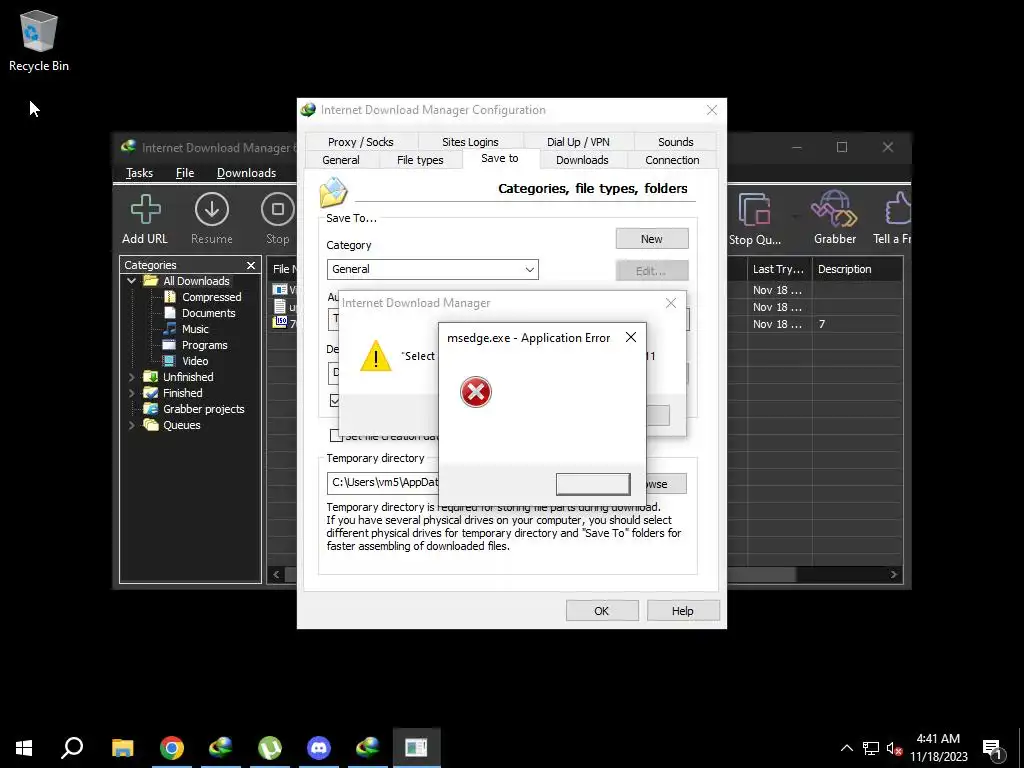The image size is (1024, 768).
Task: Click the taskbar Search magnifier
Action: [72, 748]
